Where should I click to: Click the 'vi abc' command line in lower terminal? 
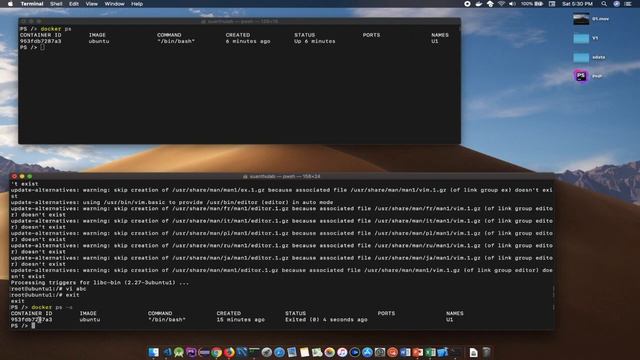tap(48, 289)
